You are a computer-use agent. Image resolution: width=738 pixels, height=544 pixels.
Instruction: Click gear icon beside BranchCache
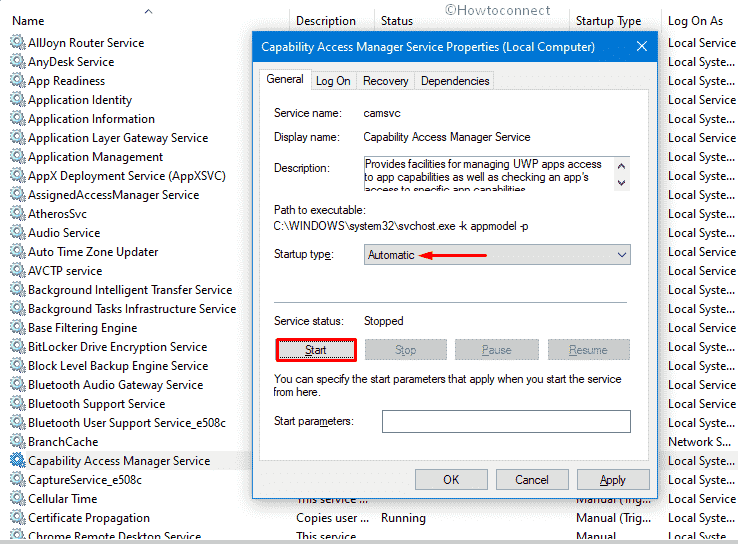click(x=18, y=441)
